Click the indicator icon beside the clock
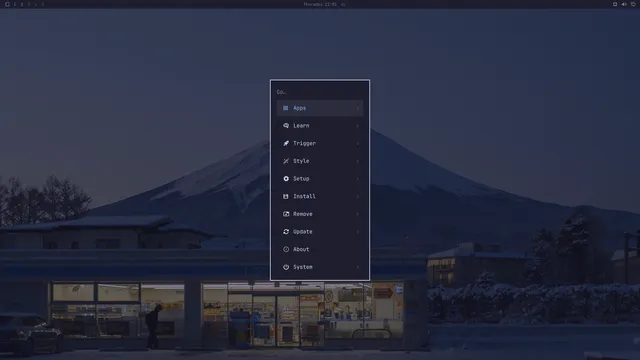The width and height of the screenshot is (640, 360). pos(343,4)
